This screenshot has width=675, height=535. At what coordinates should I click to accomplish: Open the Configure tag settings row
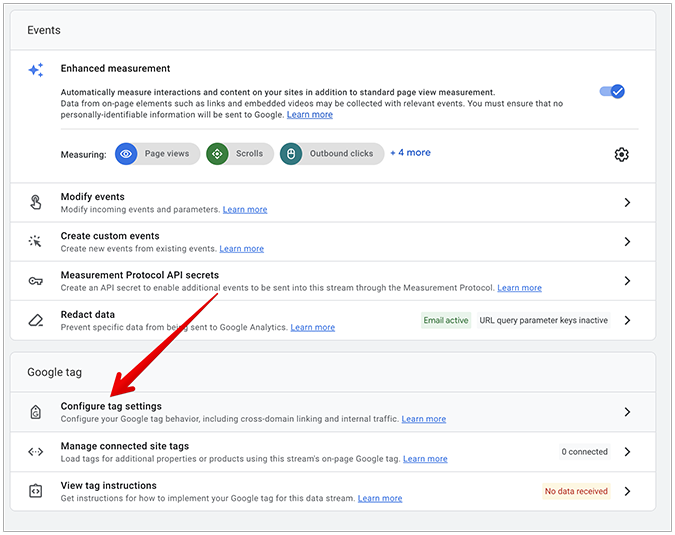tap(333, 412)
